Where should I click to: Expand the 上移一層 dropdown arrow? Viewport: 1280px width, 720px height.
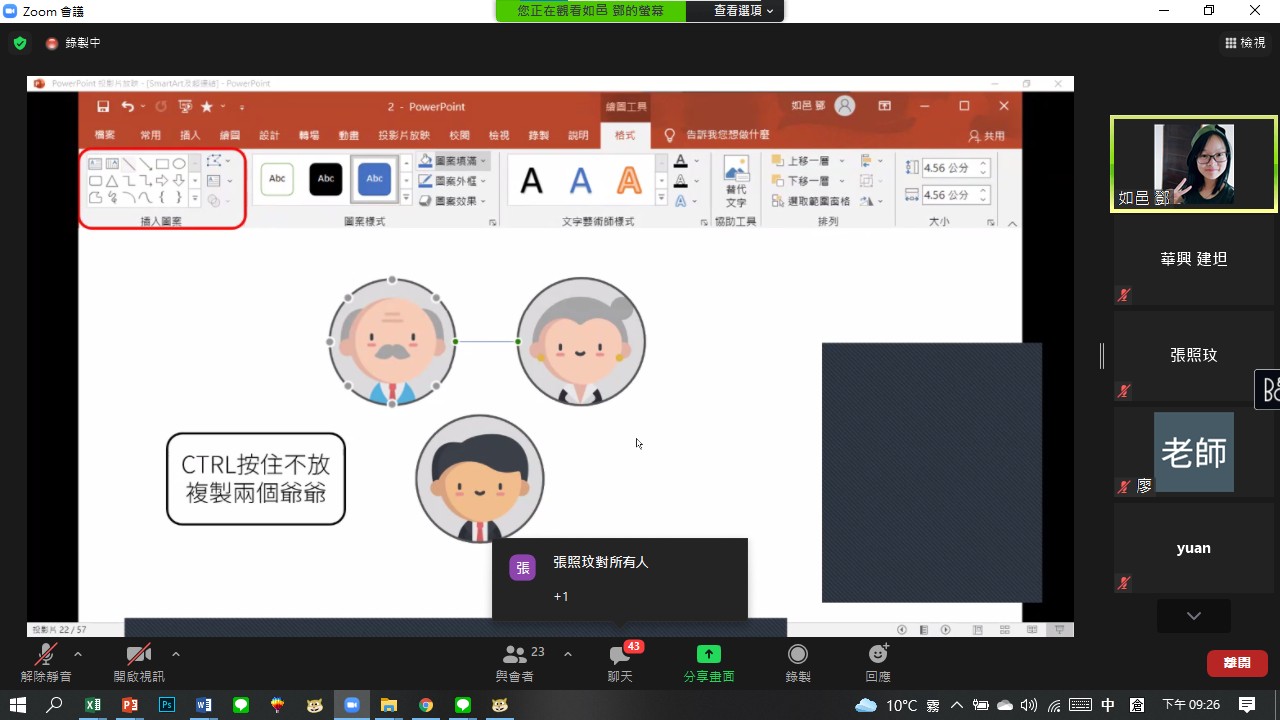coord(841,161)
